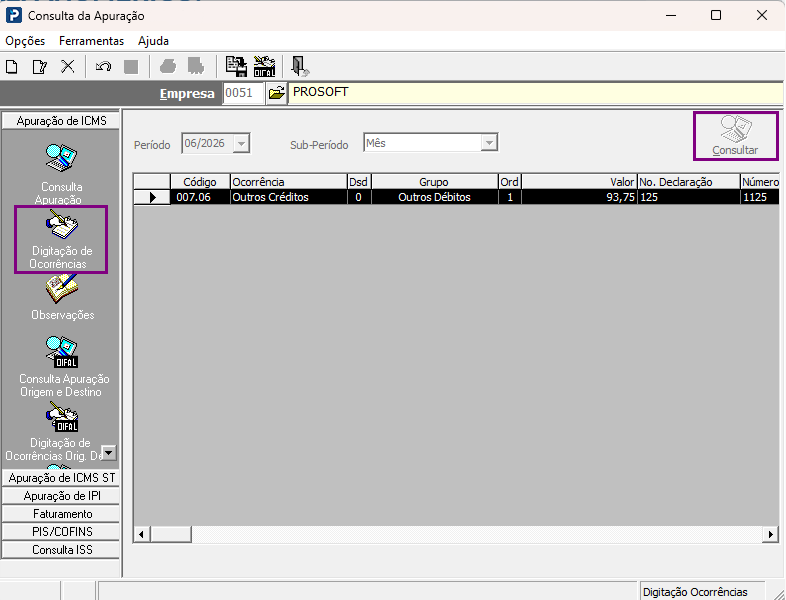Open Consulta Apuração Origem e Destino
The height and width of the screenshot is (600, 786).
pos(63,366)
